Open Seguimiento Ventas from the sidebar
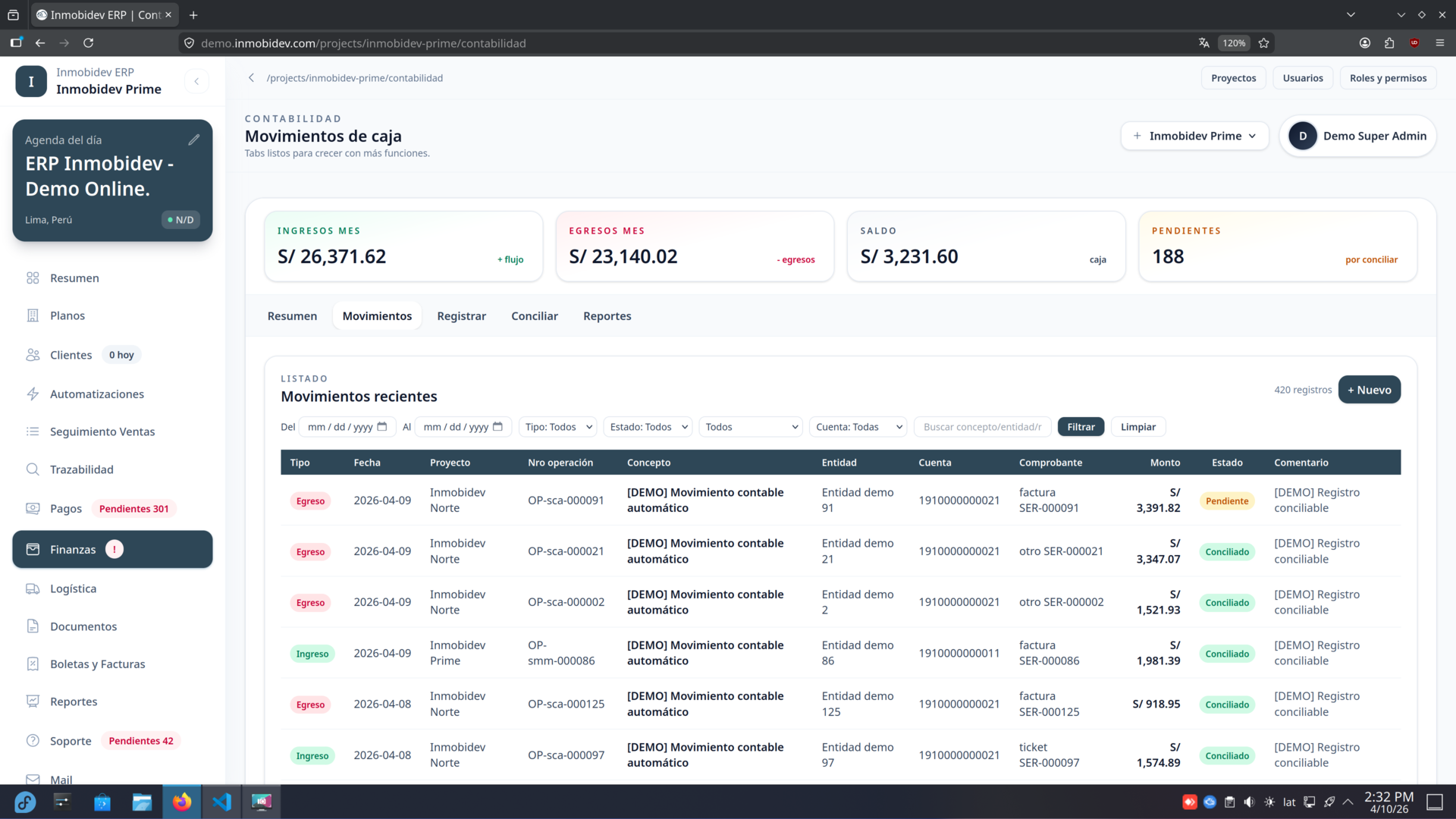 [x=102, y=431]
